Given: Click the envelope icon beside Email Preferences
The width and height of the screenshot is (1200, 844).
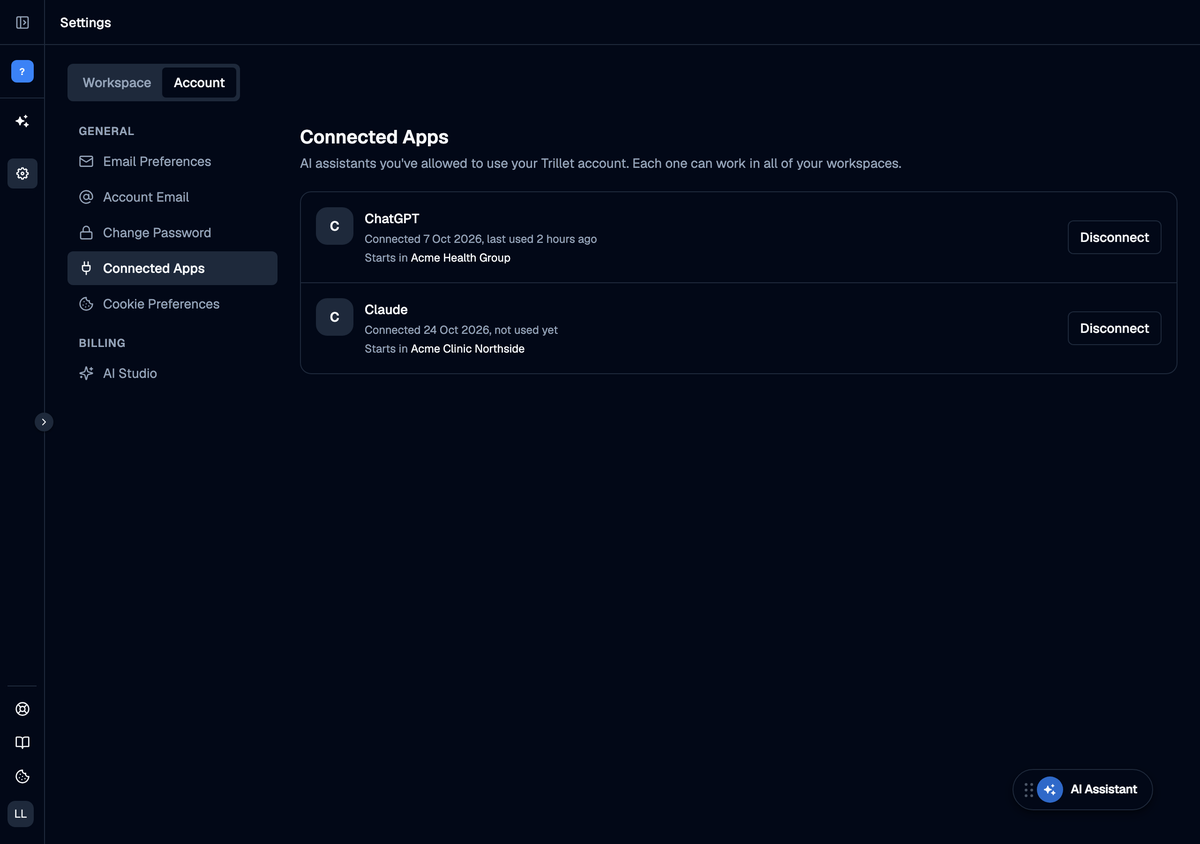Looking at the screenshot, I should pos(86,161).
